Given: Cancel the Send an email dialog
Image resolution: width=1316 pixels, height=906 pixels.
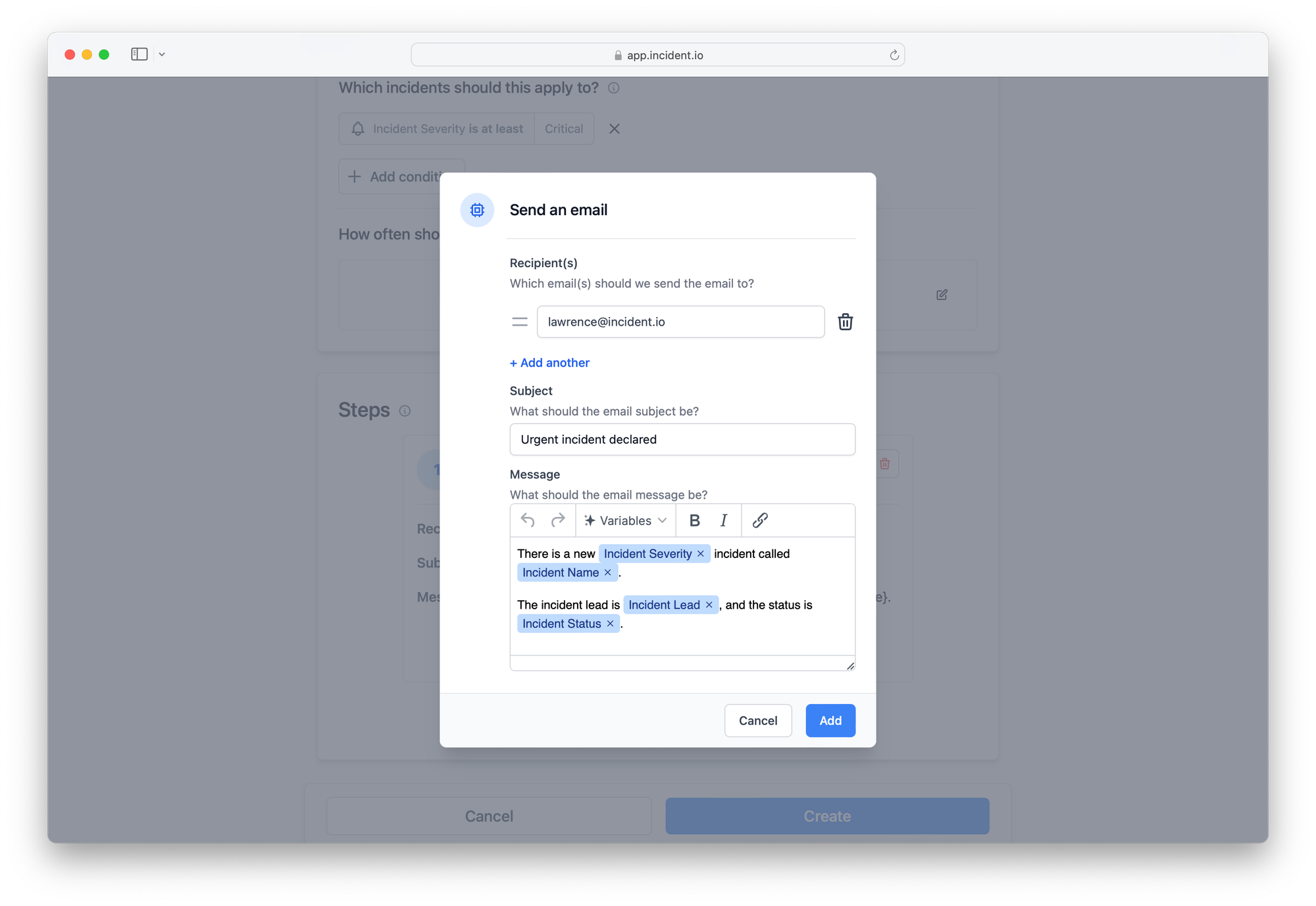Looking at the screenshot, I should tap(757, 720).
